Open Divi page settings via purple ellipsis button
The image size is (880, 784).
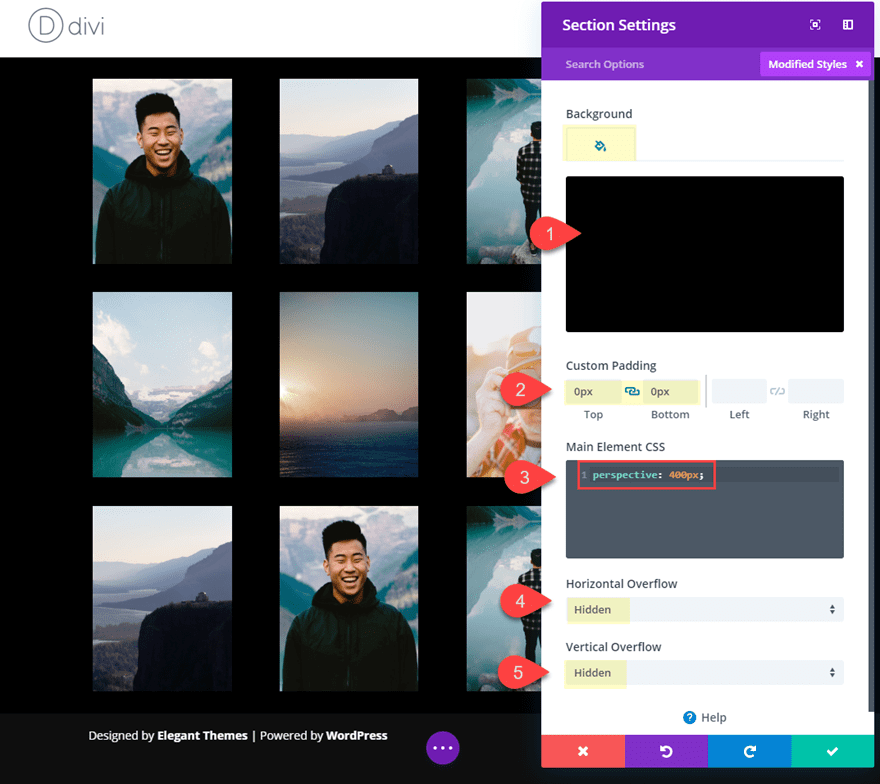(x=442, y=748)
